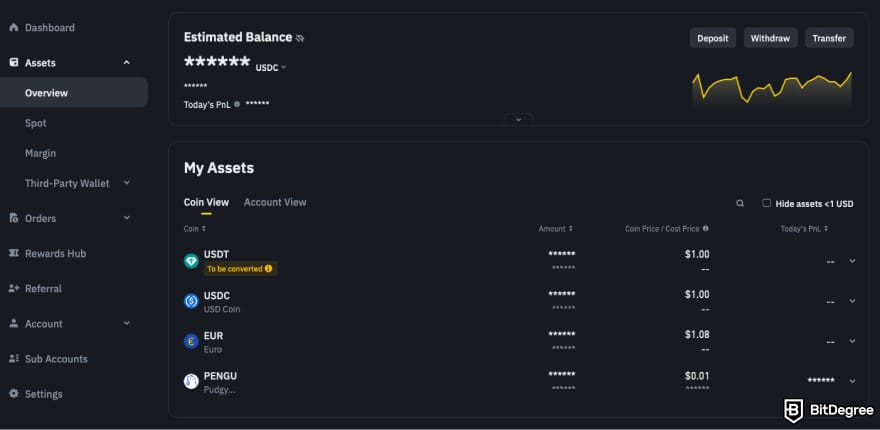
Task: Click the Euro asset label
Action: [x=213, y=349]
